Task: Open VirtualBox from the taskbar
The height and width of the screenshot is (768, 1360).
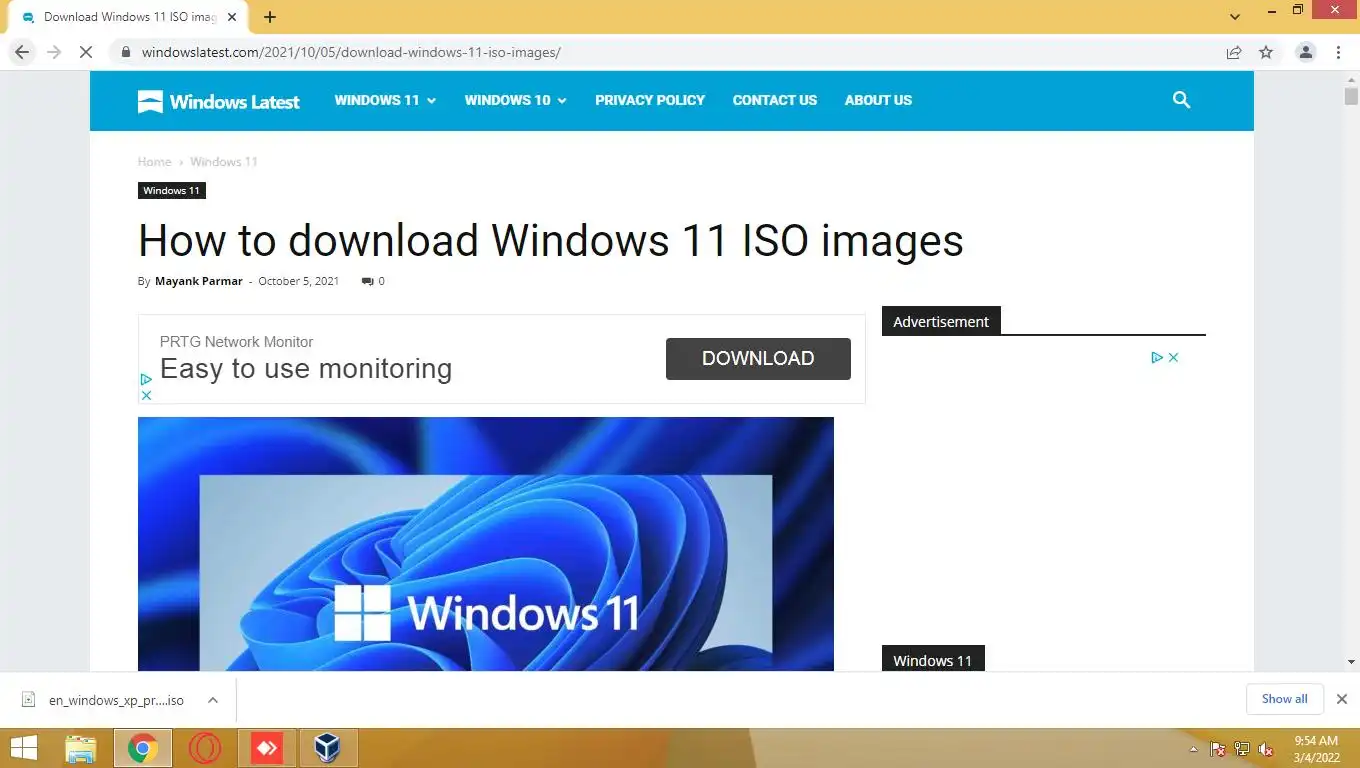Action: click(x=328, y=748)
